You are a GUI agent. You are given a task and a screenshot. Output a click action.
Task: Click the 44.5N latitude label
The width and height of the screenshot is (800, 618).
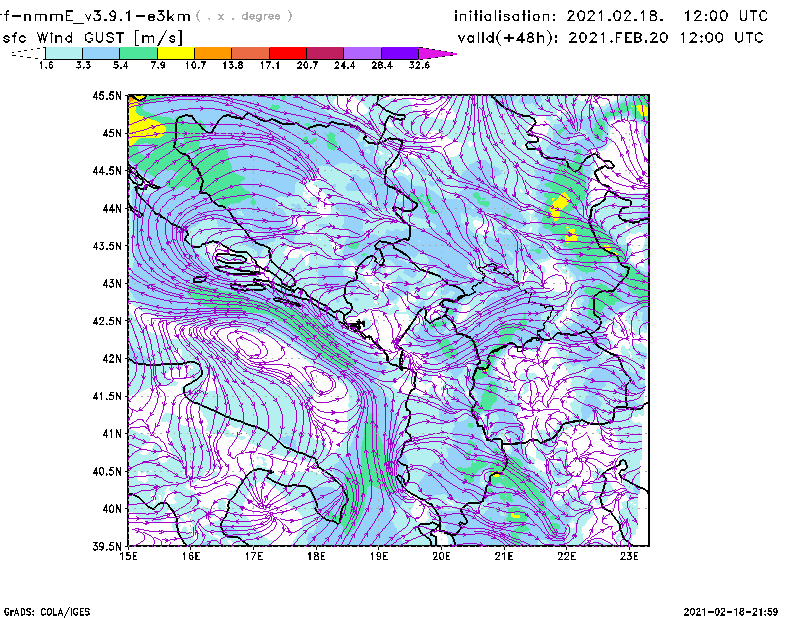coord(107,170)
